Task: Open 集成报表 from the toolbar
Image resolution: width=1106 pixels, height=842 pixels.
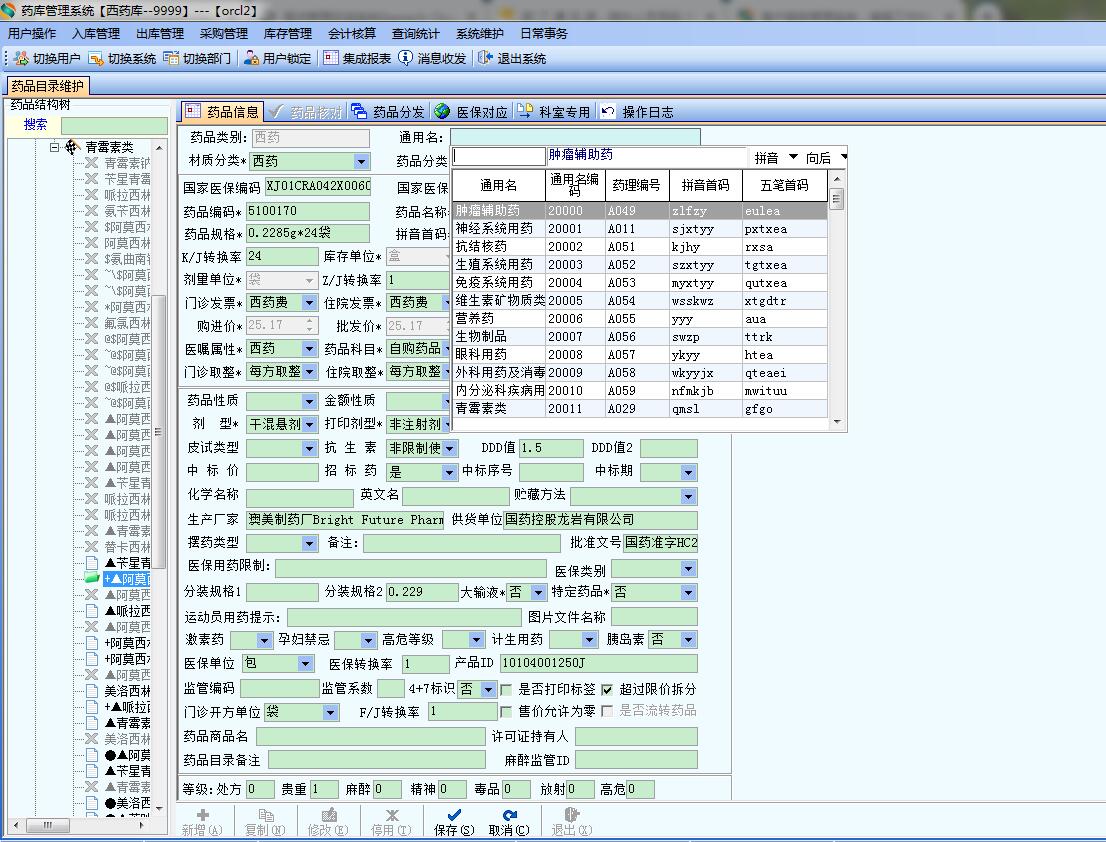Action: coord(331,58)
